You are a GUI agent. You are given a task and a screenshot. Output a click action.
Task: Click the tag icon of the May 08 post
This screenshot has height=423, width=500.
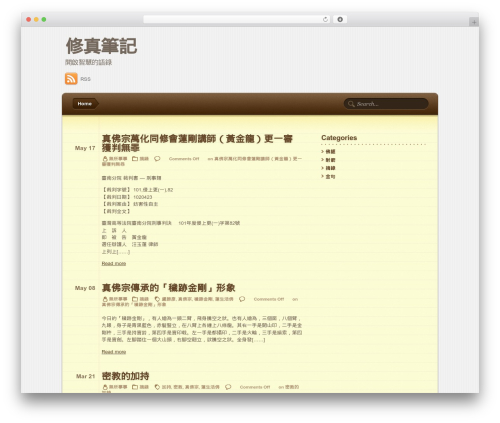click(x=157, y=299)
